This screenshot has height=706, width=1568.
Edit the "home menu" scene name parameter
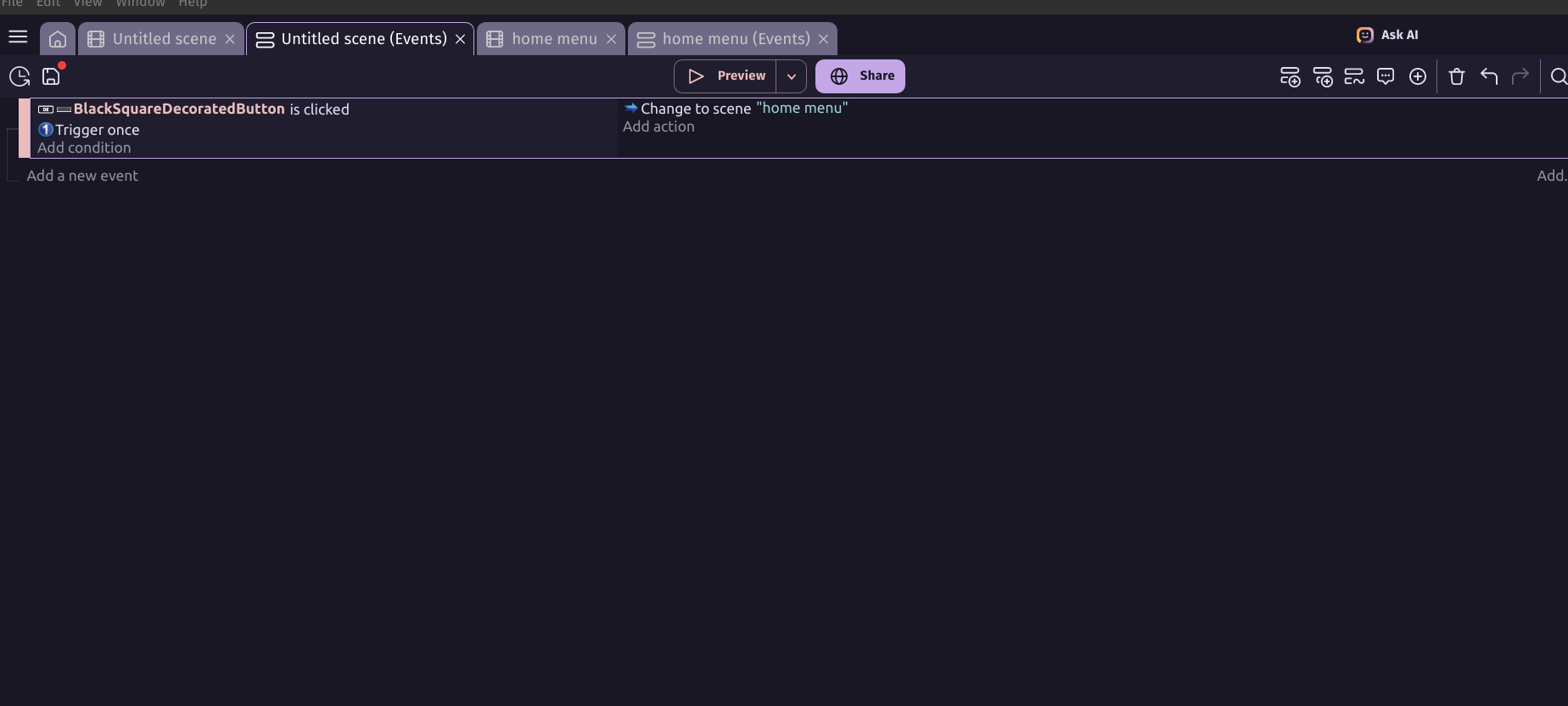tap(801, 109)
